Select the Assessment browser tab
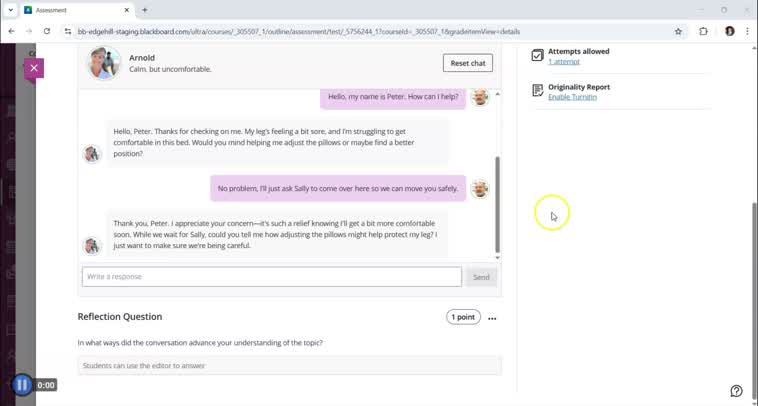The image size is (758, 406). pyautogui.click(x=77, y=10)
